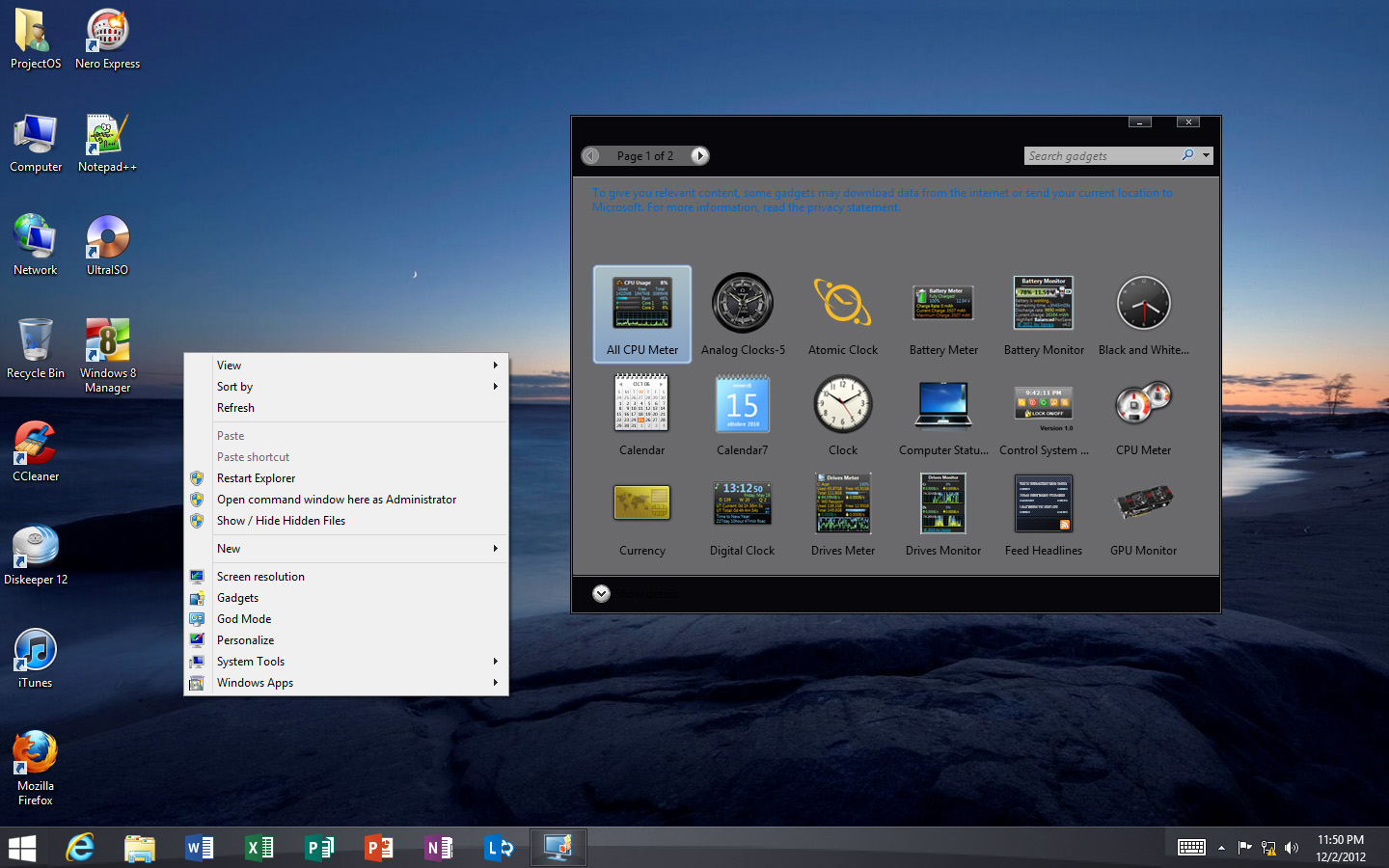Enable God Mode from the context menu
This screenshot has height=868, width=1389.
click(243, 618)
